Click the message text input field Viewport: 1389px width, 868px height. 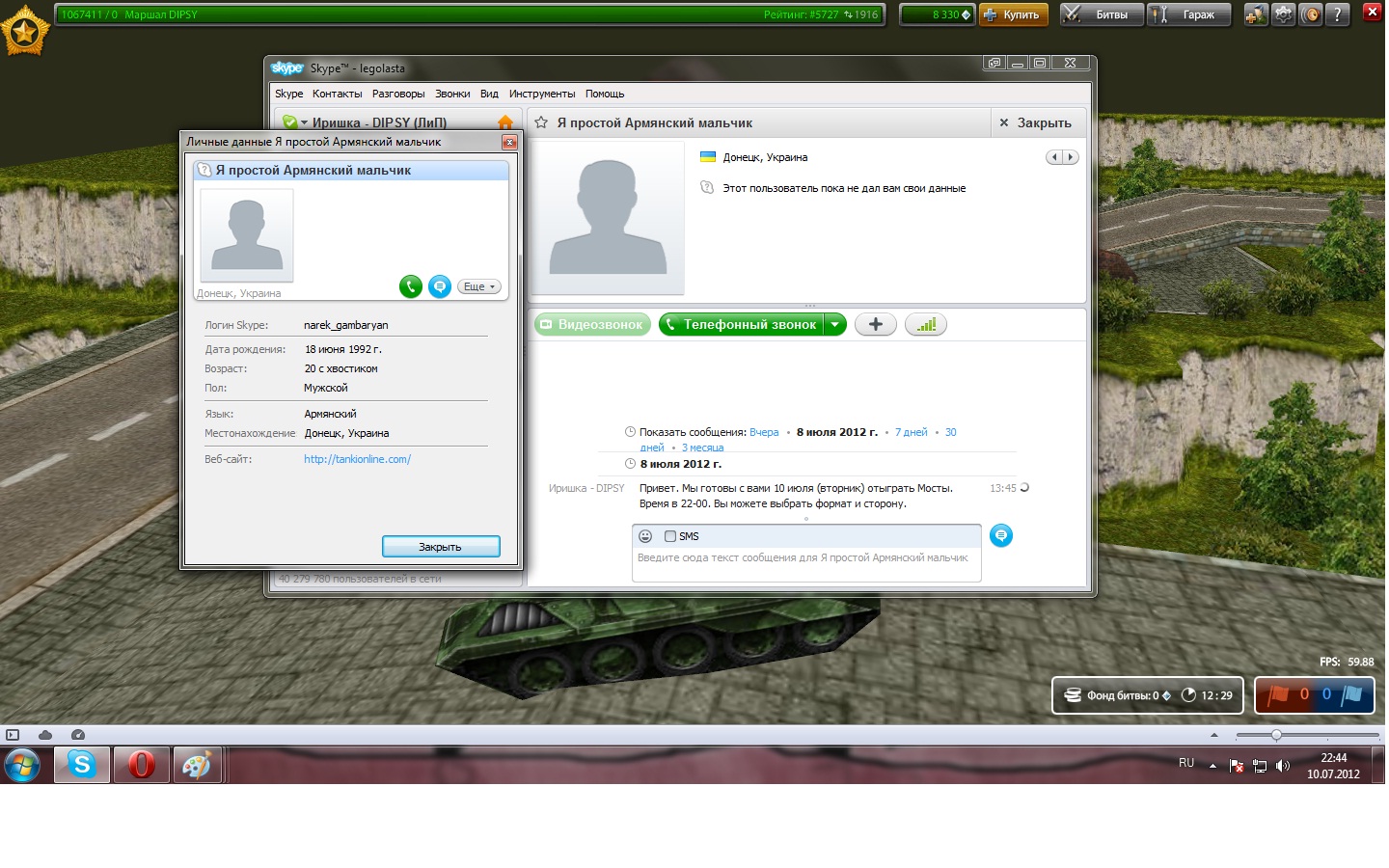[x=806, y=564]
